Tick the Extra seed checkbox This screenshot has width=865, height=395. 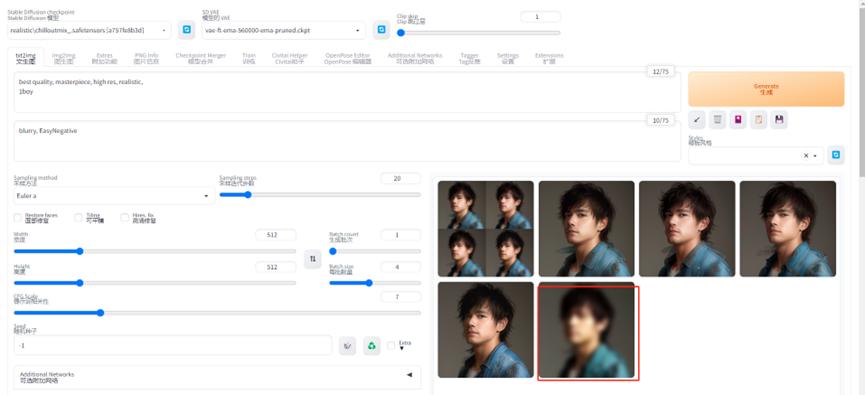[x=391, y=345]
